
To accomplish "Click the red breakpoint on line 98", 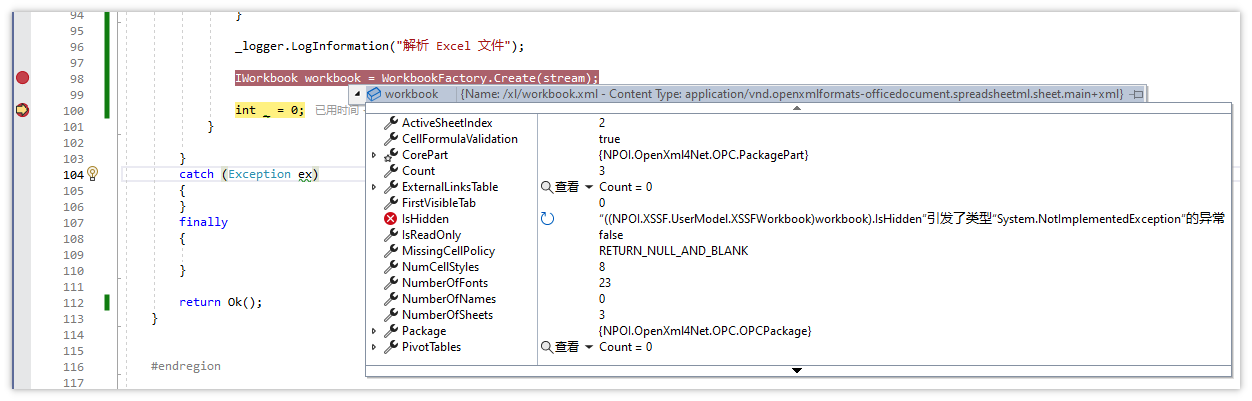I will (22, 78).
